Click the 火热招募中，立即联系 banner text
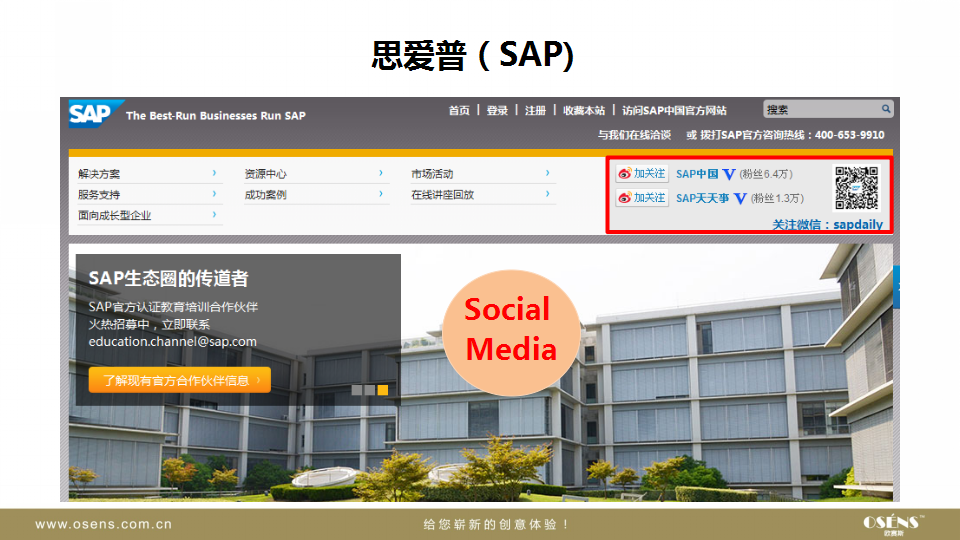The width and height of the screenshot is (960, 540). (x=149, y=324)
